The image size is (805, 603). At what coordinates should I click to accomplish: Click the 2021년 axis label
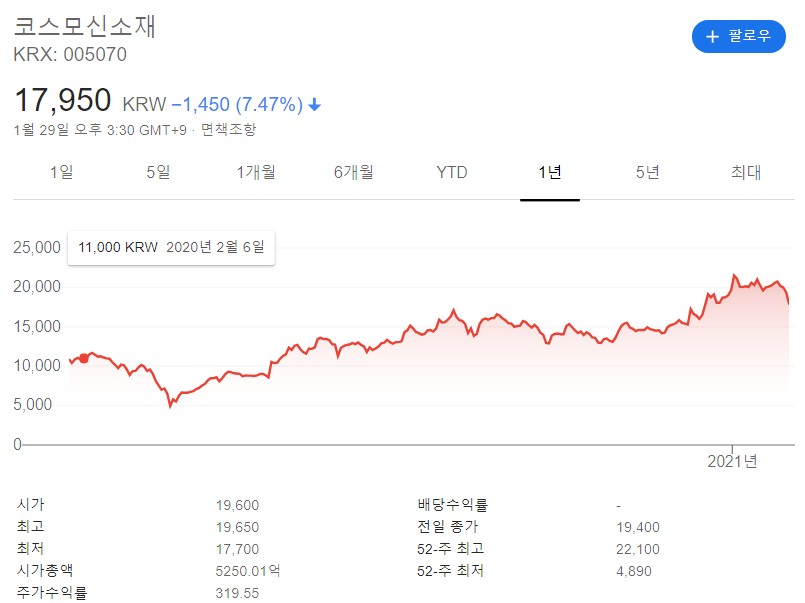732,461
